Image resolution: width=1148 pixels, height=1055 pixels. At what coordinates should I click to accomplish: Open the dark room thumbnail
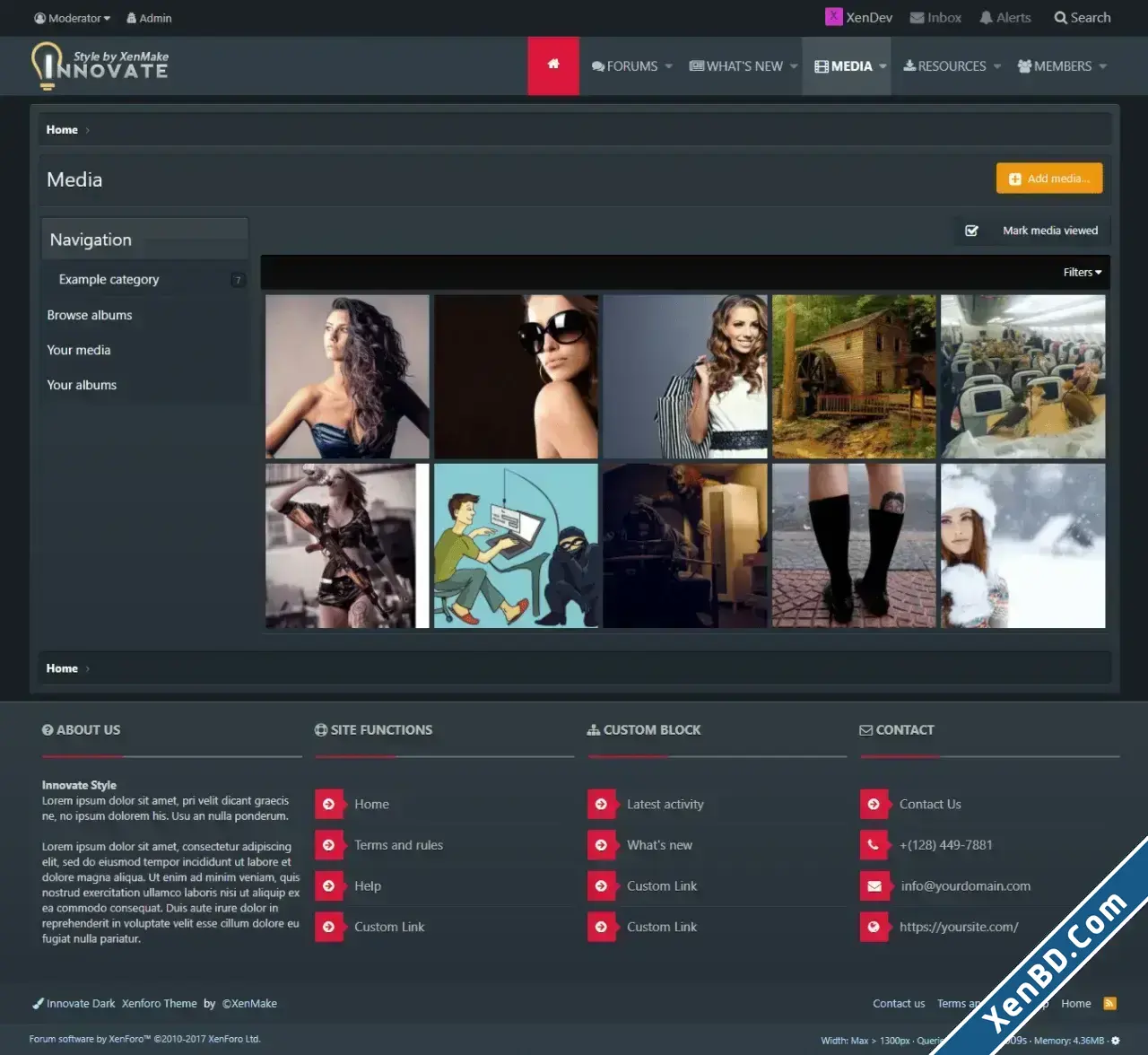point(685,545)
